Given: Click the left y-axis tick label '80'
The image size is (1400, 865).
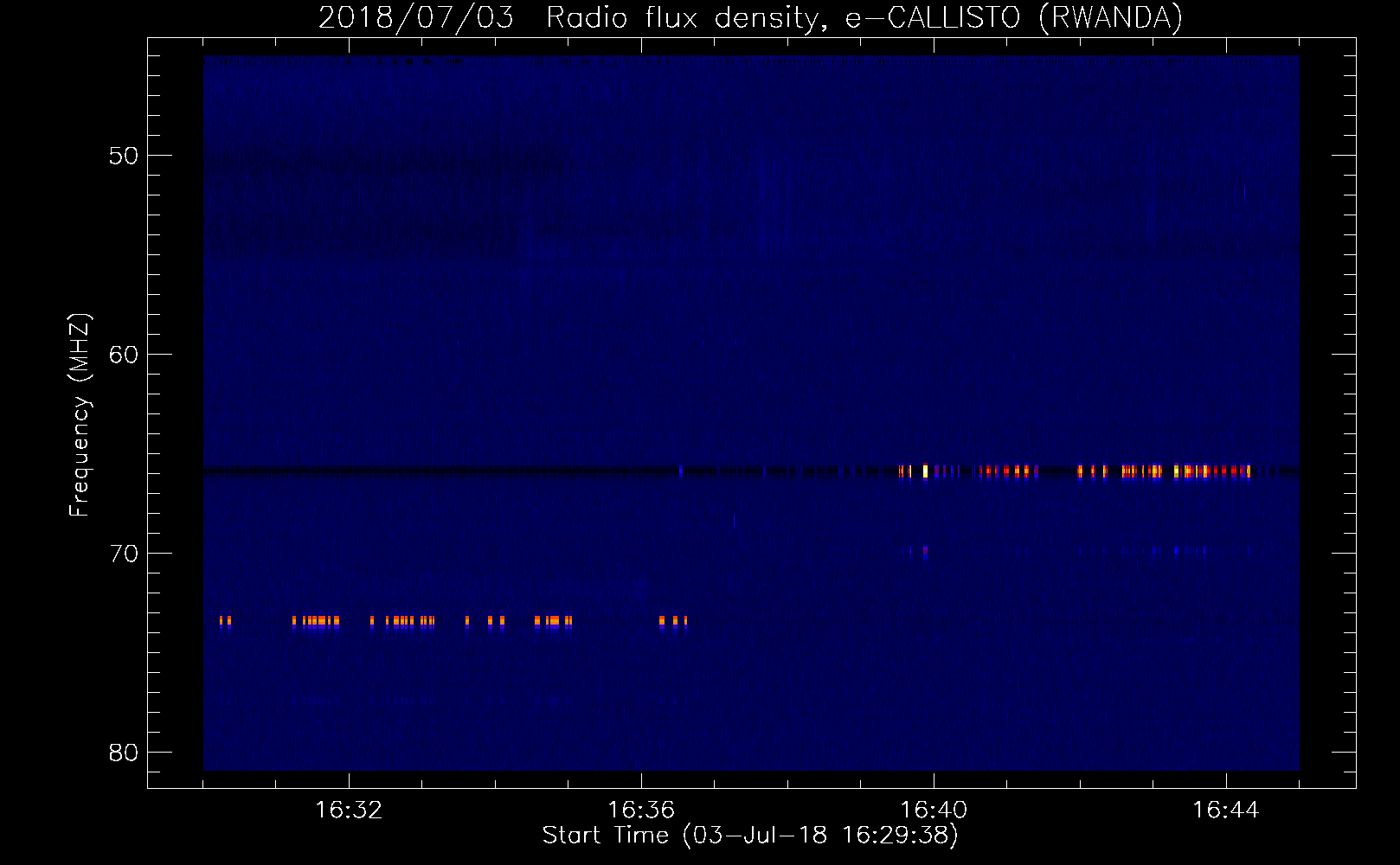Looking at the screenshot, I should click(125, 753).
